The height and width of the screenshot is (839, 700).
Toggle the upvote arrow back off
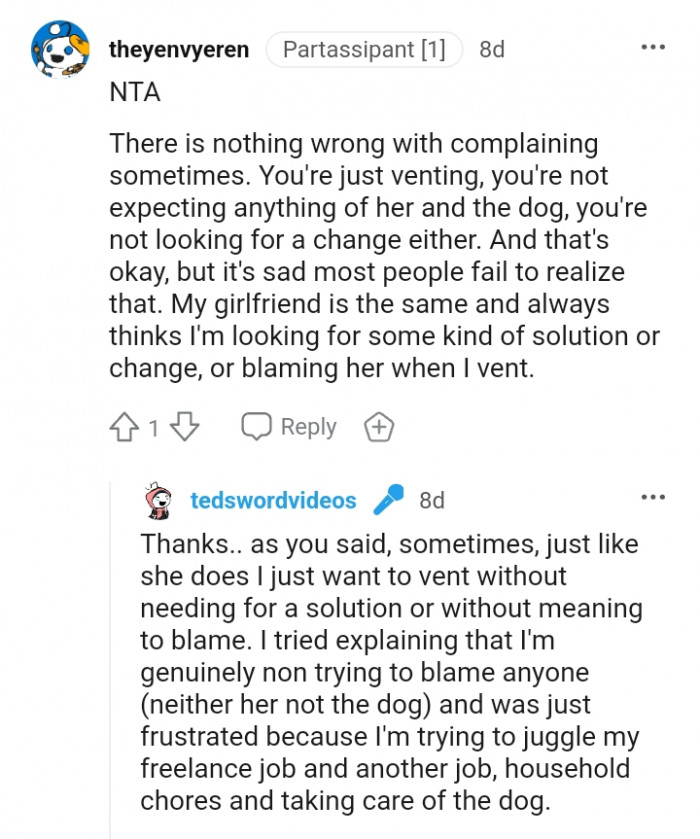[x=123, y=426]
